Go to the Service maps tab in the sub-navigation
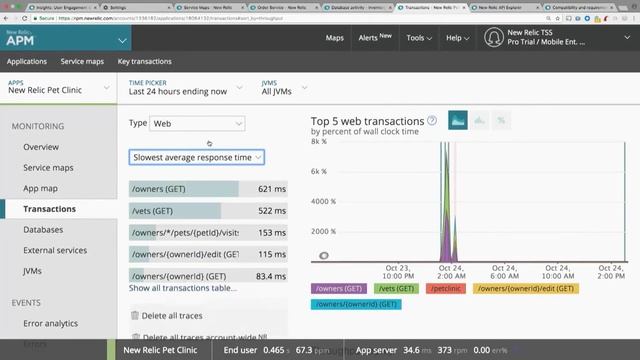Viewport: 640px width, 360px height. (82, 62)
